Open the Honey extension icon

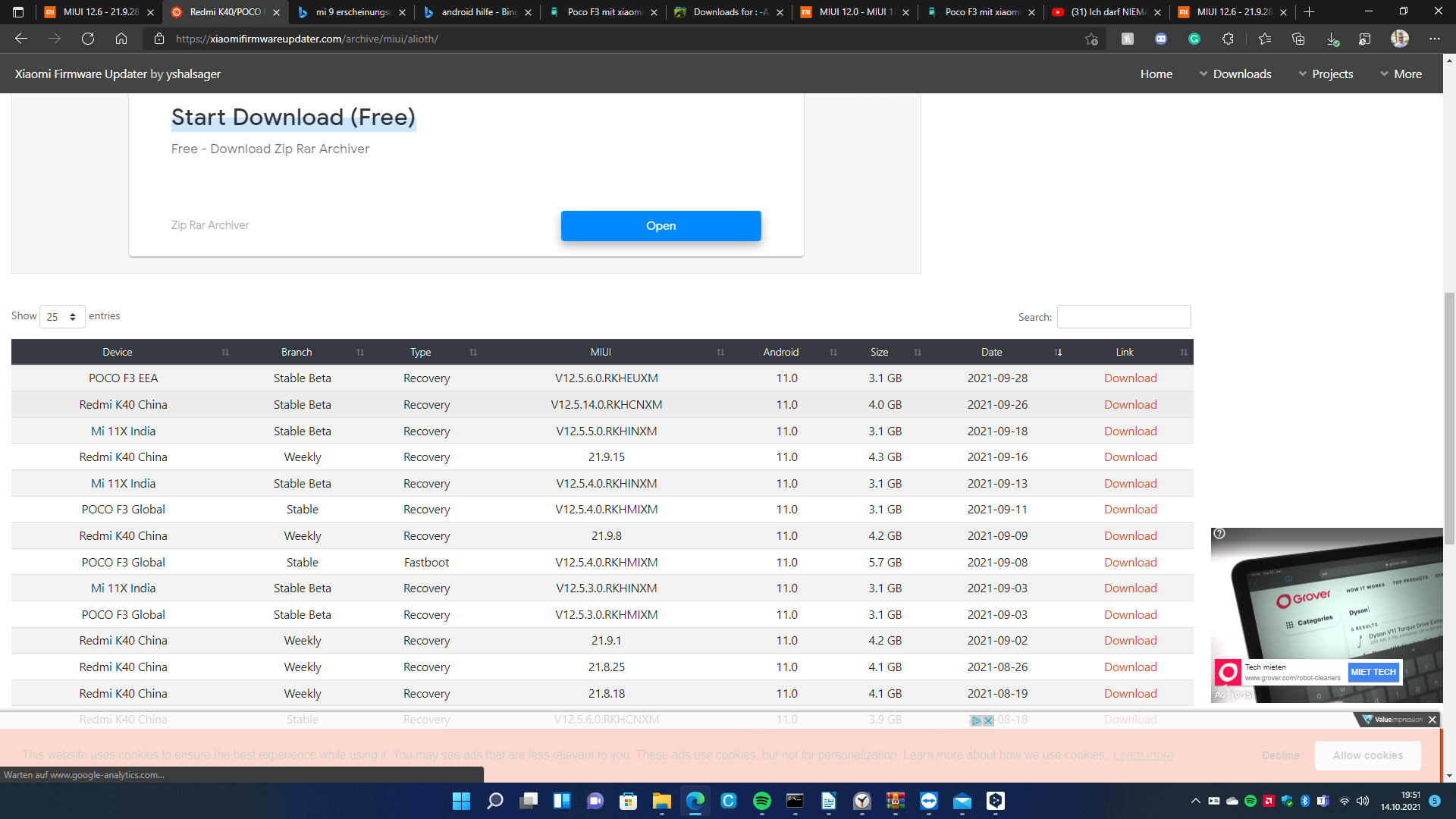pyautogui.click(x=1128, y=39)
